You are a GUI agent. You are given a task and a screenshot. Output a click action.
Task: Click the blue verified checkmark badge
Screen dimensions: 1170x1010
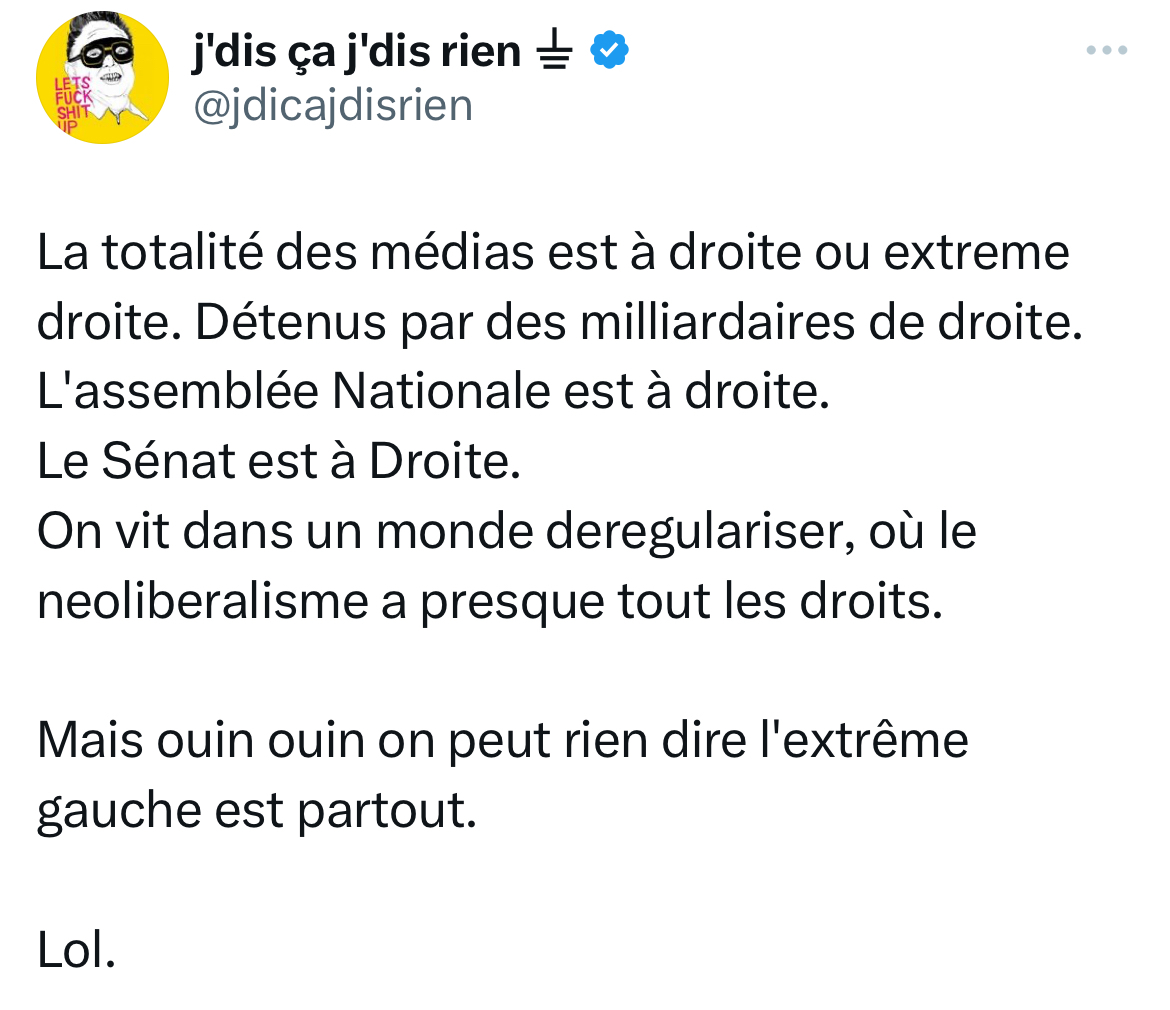click(609, 50)
